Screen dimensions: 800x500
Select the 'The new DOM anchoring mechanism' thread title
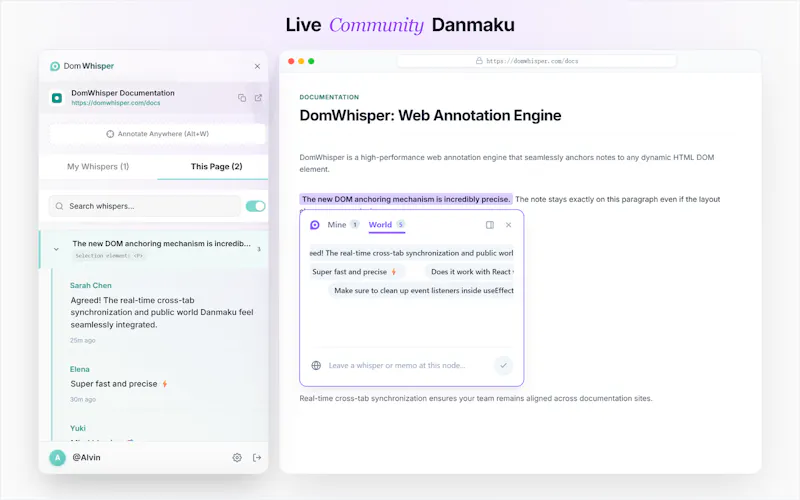161,243
